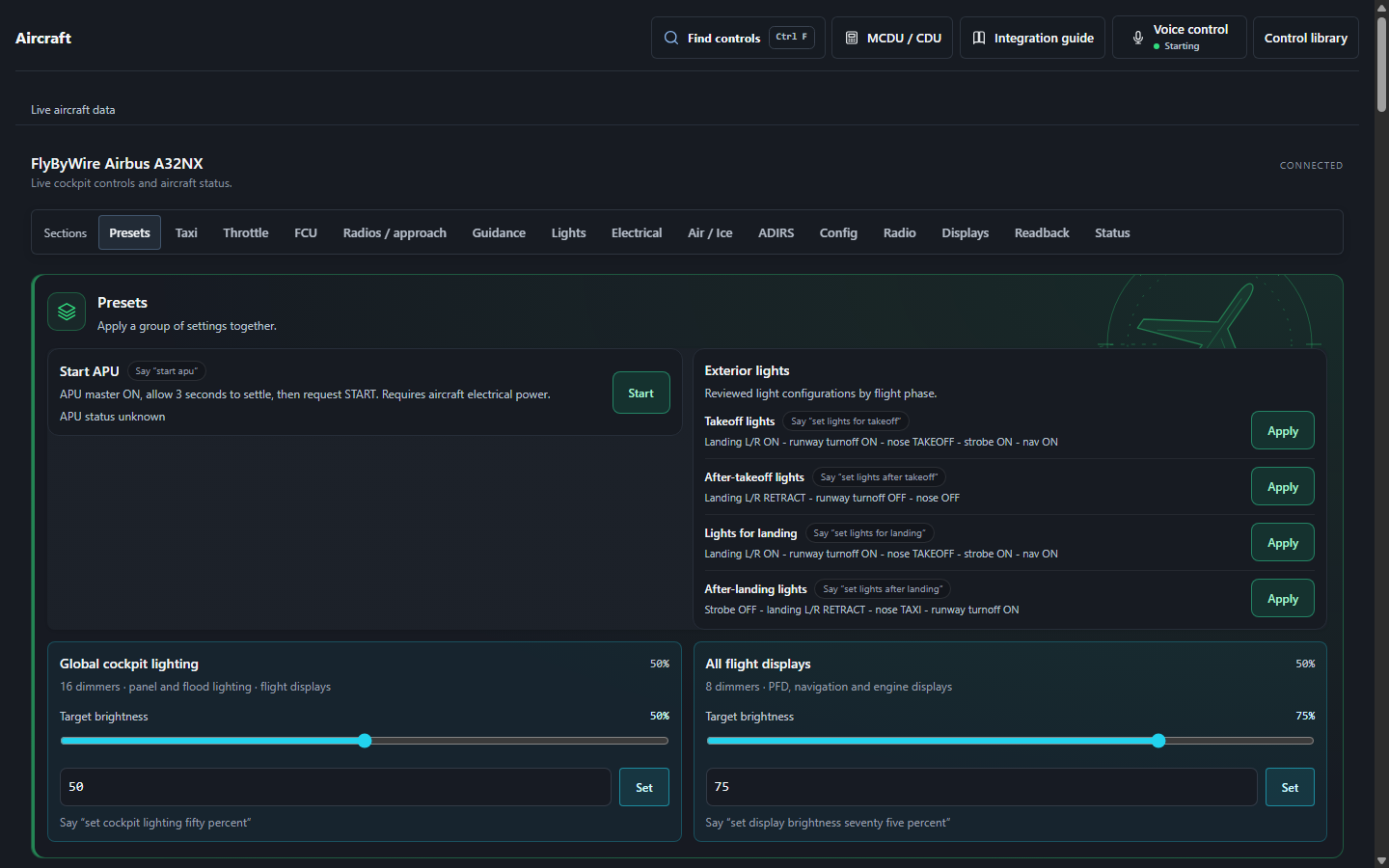Viewport: 1389px width, 868px height.
Task: Switch to the Lights tab
Action: (x=569, y=232)
